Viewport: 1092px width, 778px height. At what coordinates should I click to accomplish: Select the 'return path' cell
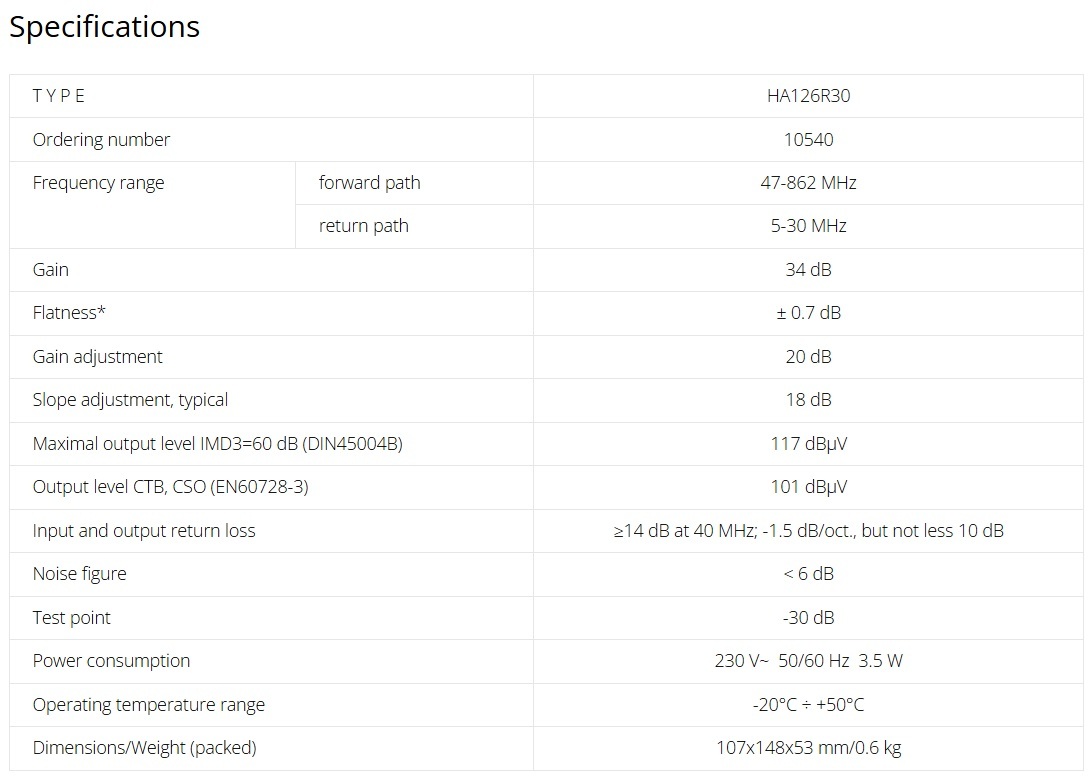pyautogui.click(x=363, y=226)
